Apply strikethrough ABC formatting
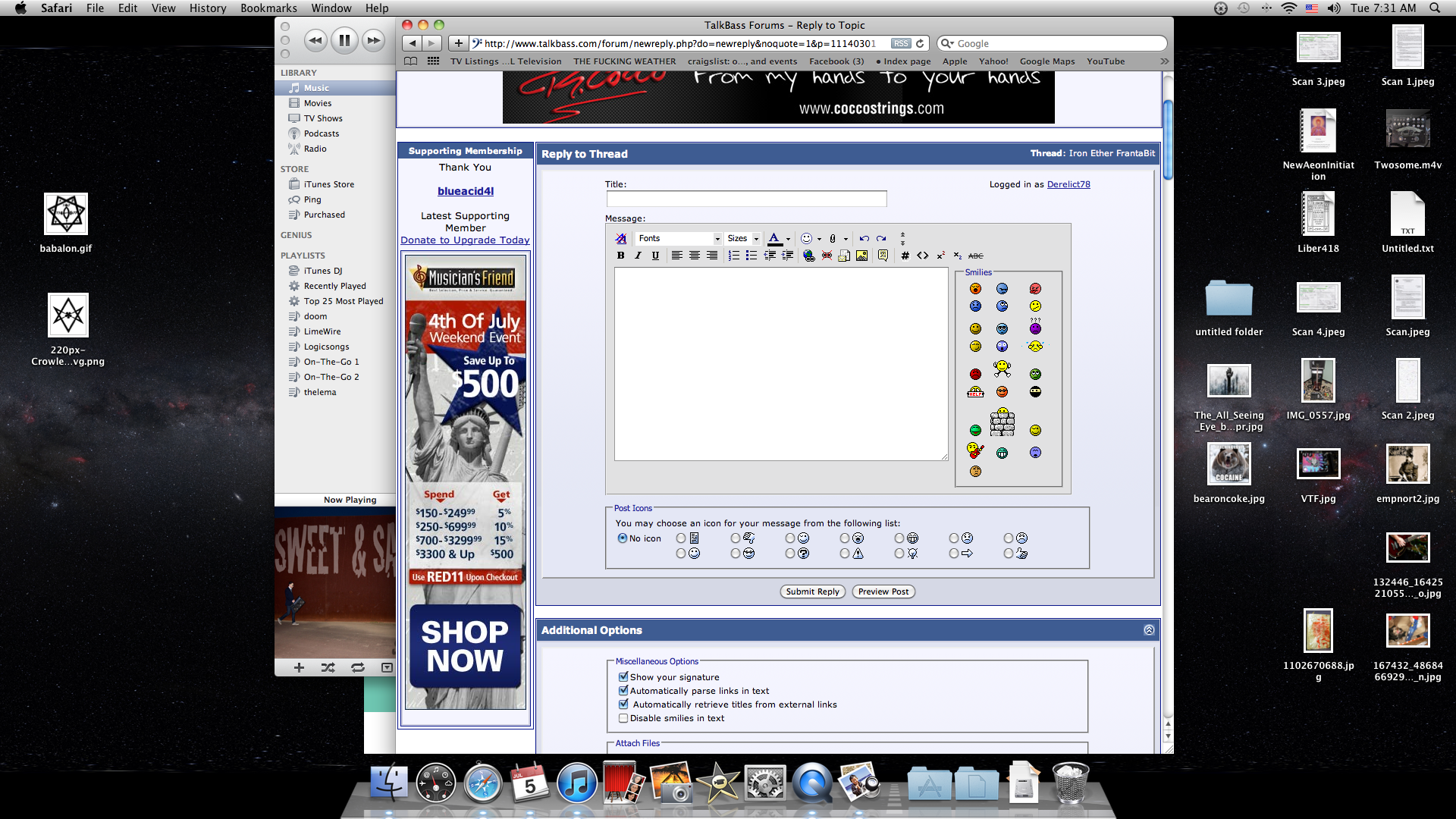This screenshot has width=1456, height=819. pyautogui.click(x=976, y=256)
